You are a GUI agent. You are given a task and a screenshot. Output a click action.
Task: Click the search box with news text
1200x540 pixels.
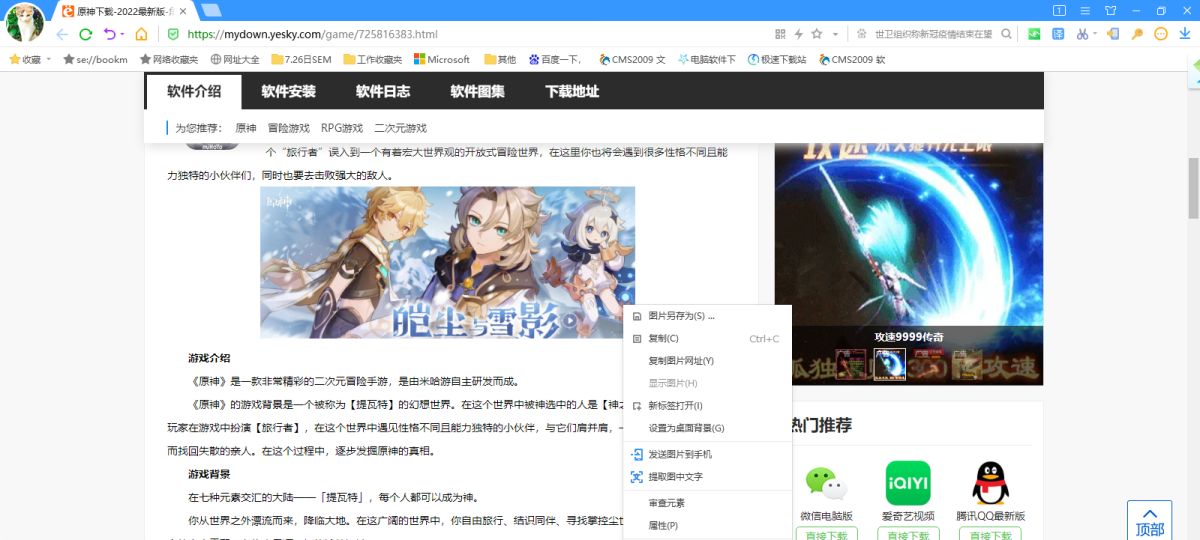[932, 34]
